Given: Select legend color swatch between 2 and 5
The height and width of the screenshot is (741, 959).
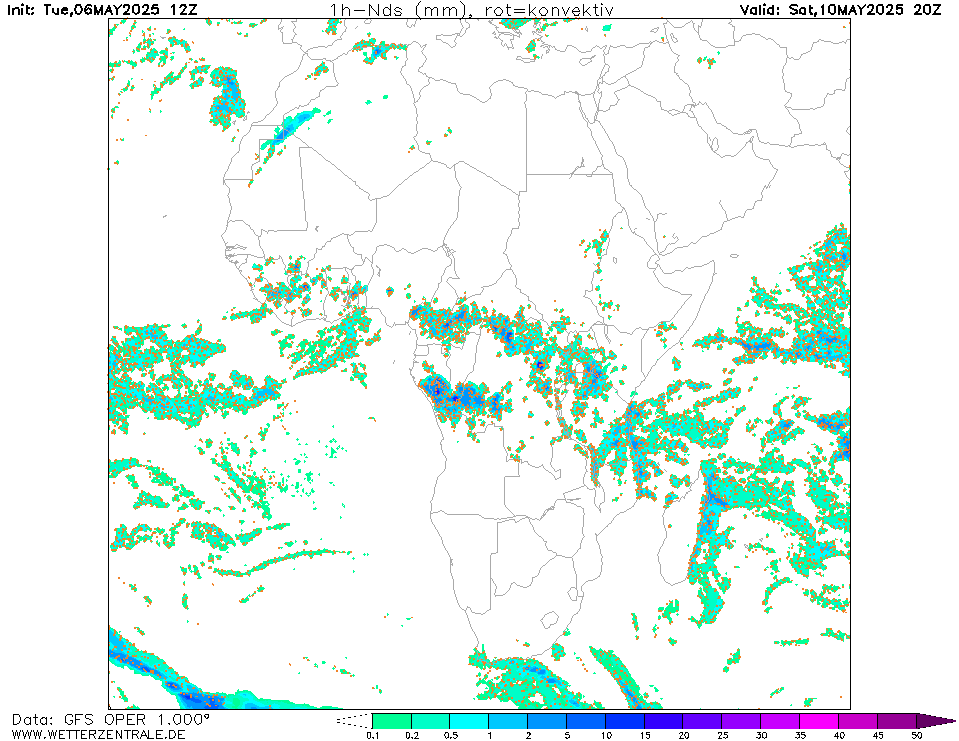Looking at the screenshot, I should coord(547,721).
